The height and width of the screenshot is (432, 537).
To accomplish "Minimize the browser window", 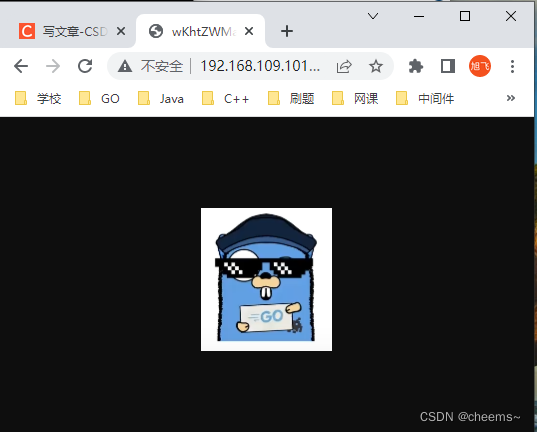I will (x=419, y=16).
